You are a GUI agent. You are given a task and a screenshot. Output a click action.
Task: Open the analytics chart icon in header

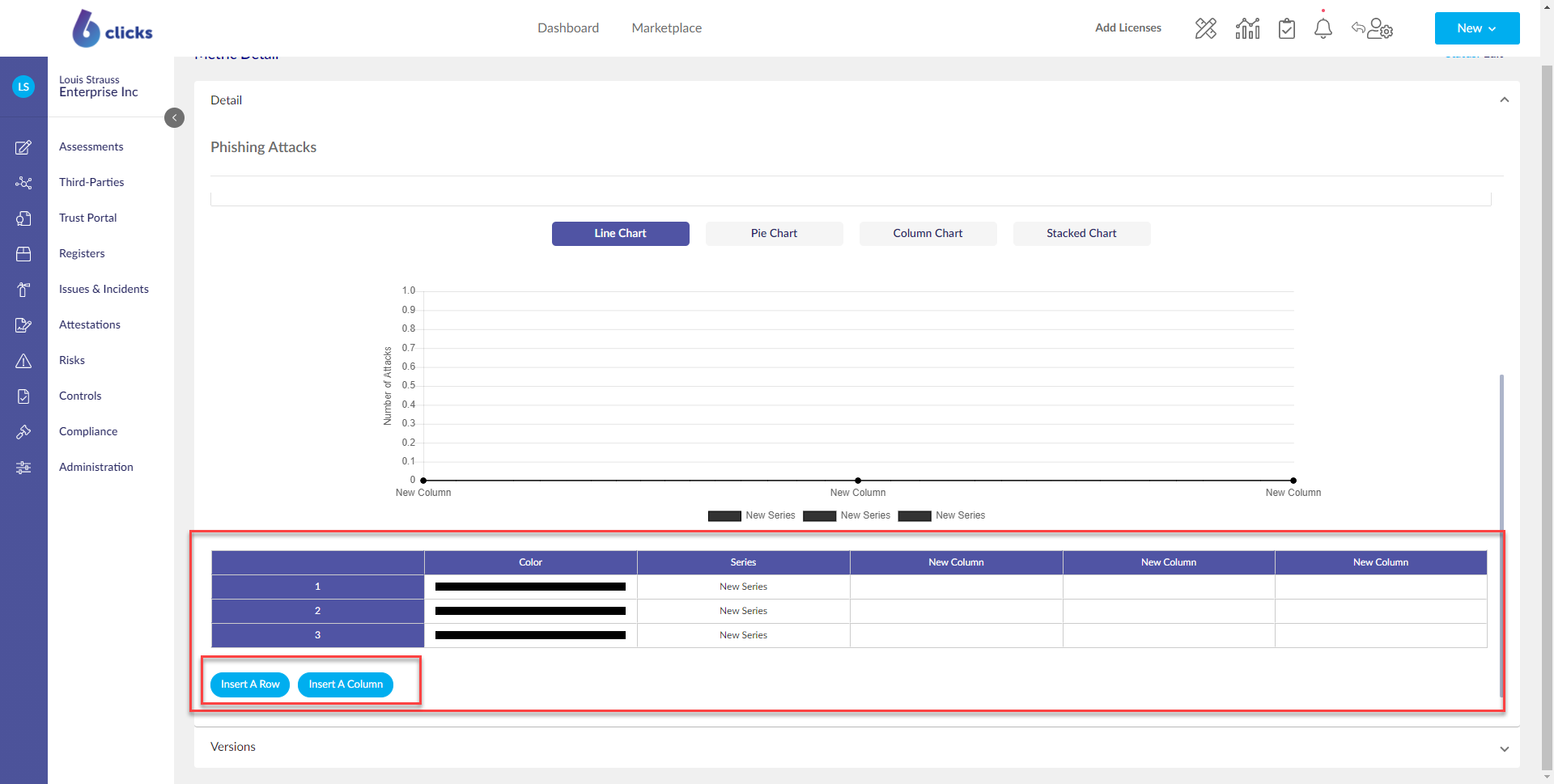coord(1247,28)
